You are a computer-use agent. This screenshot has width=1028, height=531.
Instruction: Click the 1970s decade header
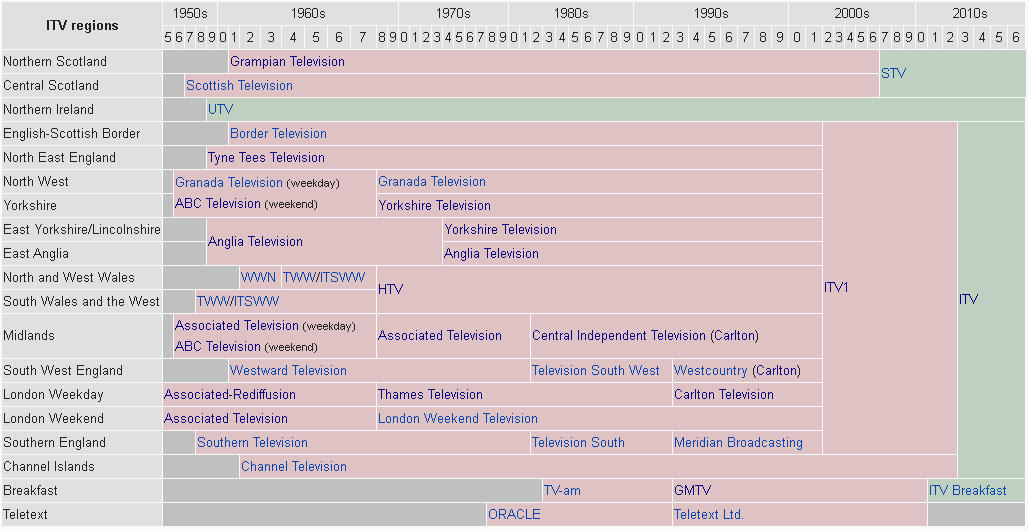point(453,13)
